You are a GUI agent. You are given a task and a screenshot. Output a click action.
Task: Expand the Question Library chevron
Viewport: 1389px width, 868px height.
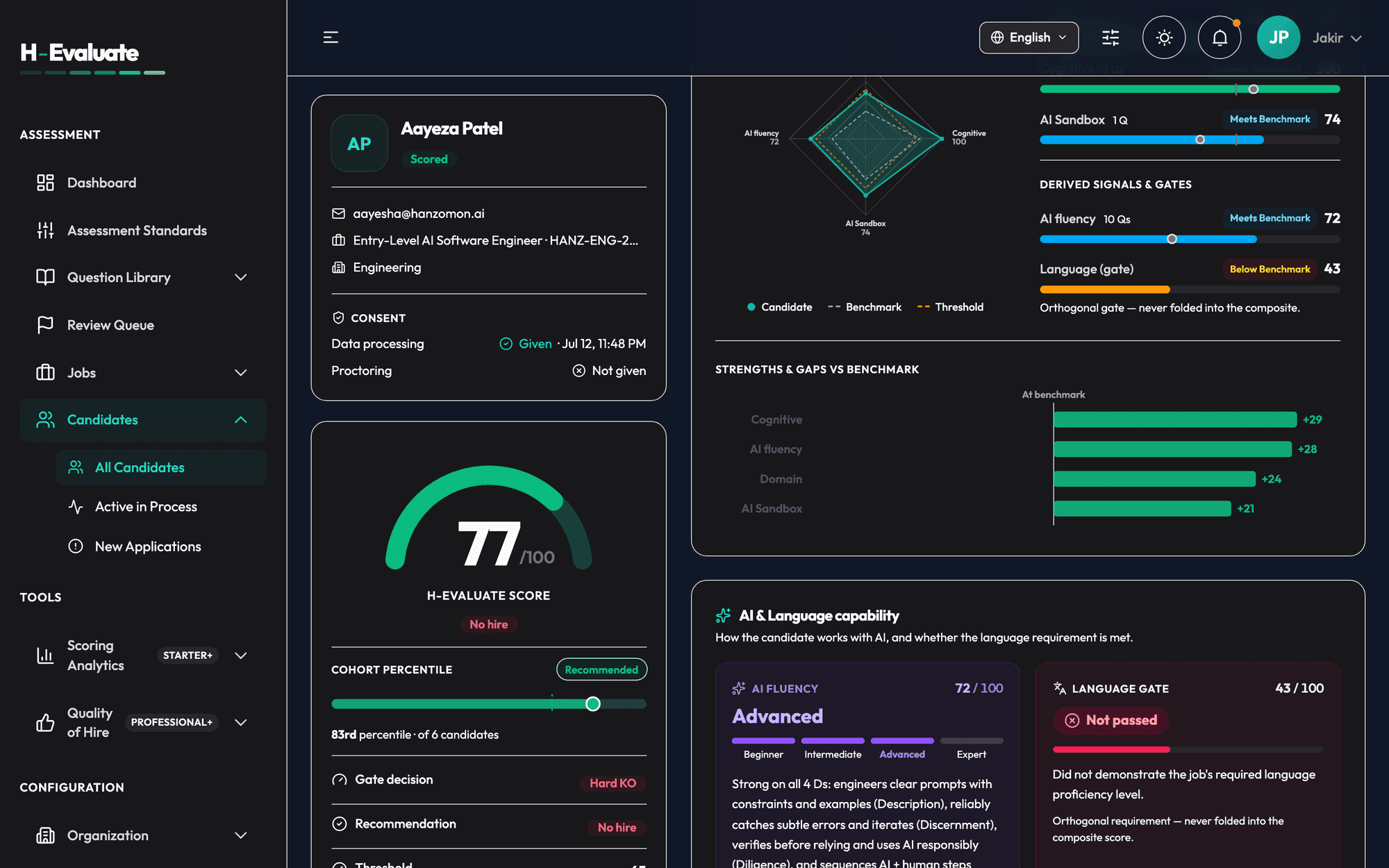click(x=241, y=278)
